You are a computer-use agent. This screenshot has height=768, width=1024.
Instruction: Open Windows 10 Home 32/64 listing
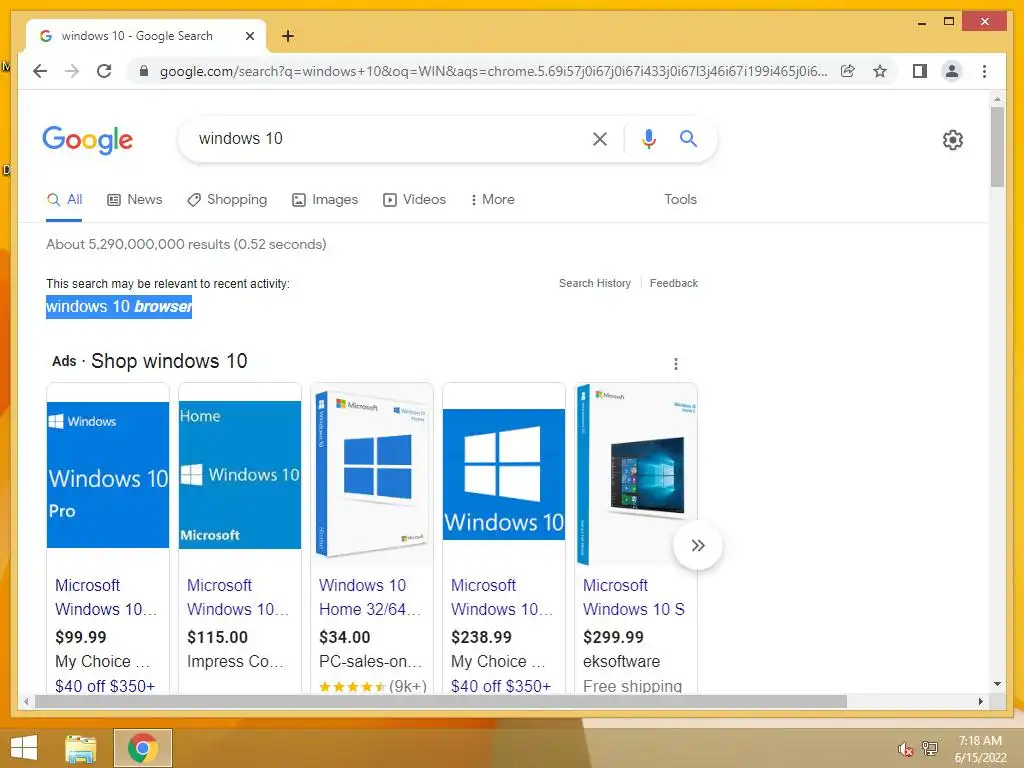[370, 597]
